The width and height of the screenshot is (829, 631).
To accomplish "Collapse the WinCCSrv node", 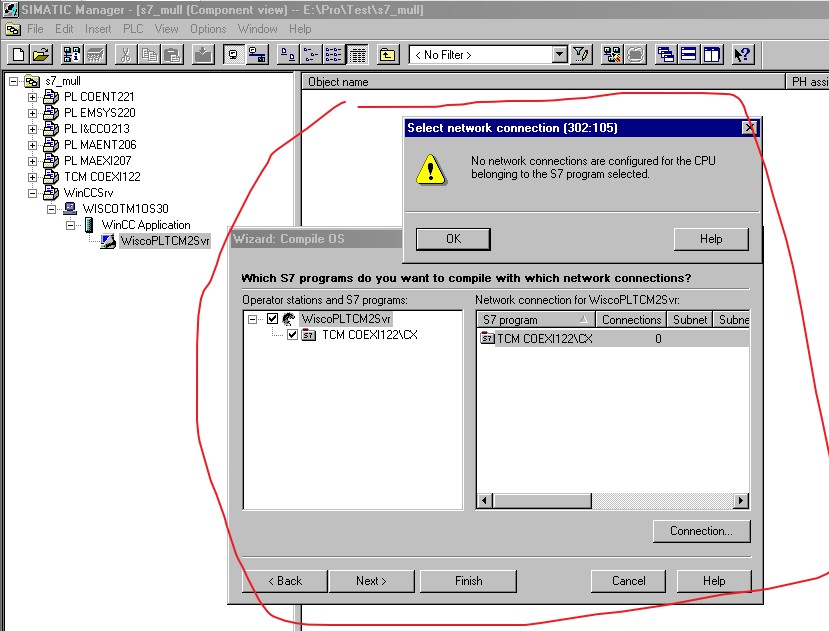I will pos(33,193).
